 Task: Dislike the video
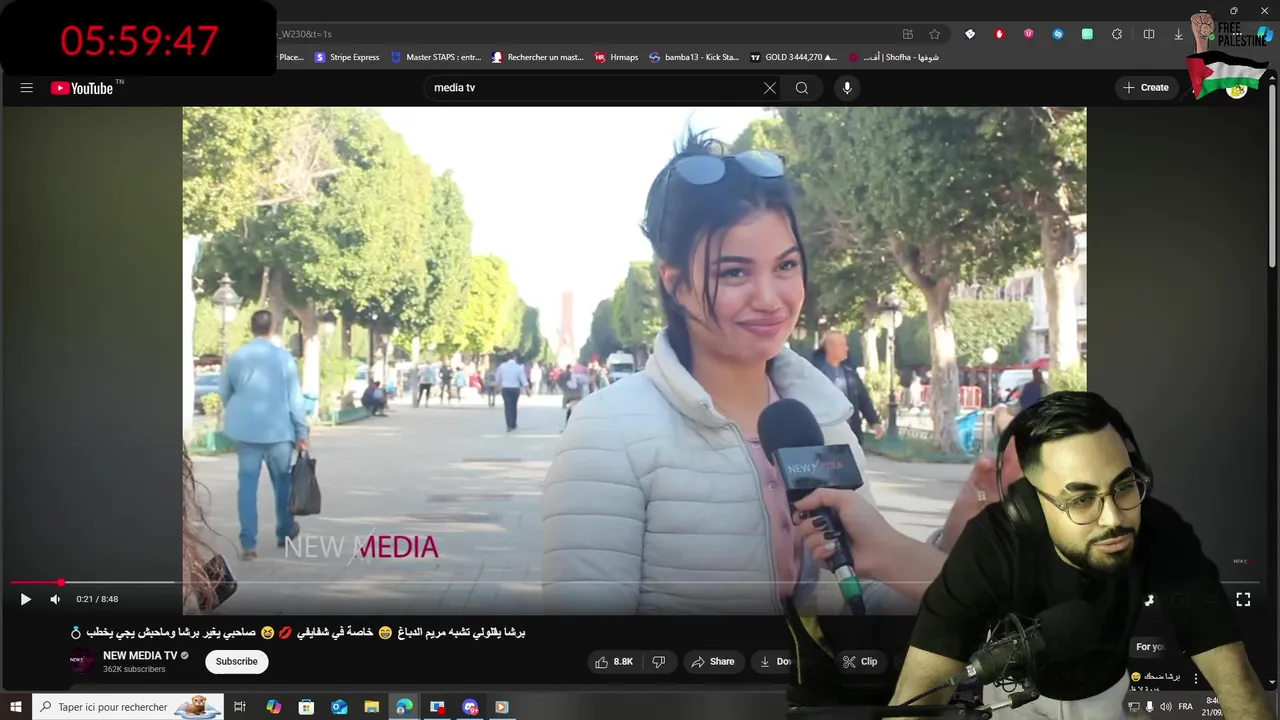click(x=658, y=661)
